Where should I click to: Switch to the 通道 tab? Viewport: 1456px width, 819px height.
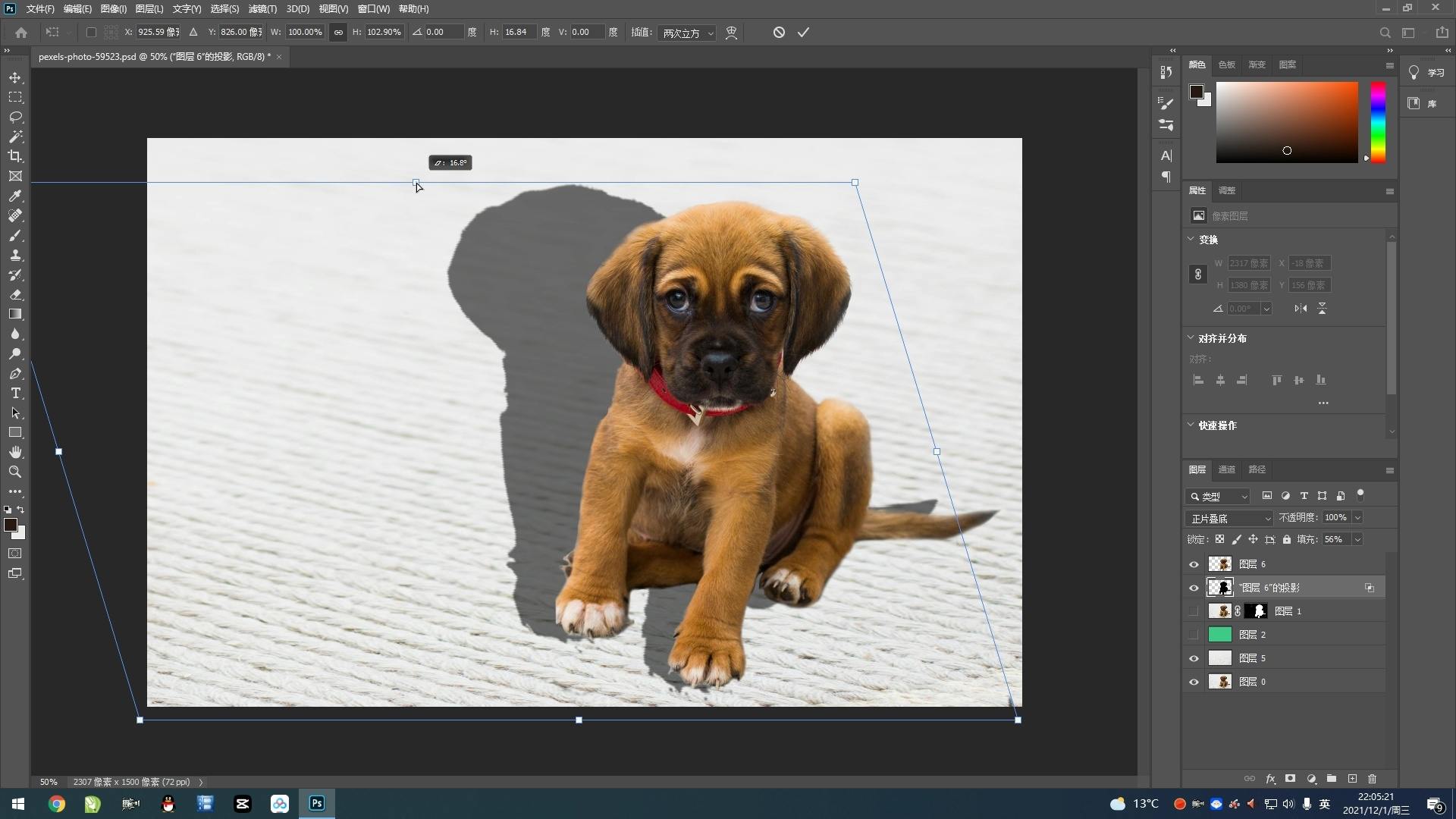pos(1226,469)
